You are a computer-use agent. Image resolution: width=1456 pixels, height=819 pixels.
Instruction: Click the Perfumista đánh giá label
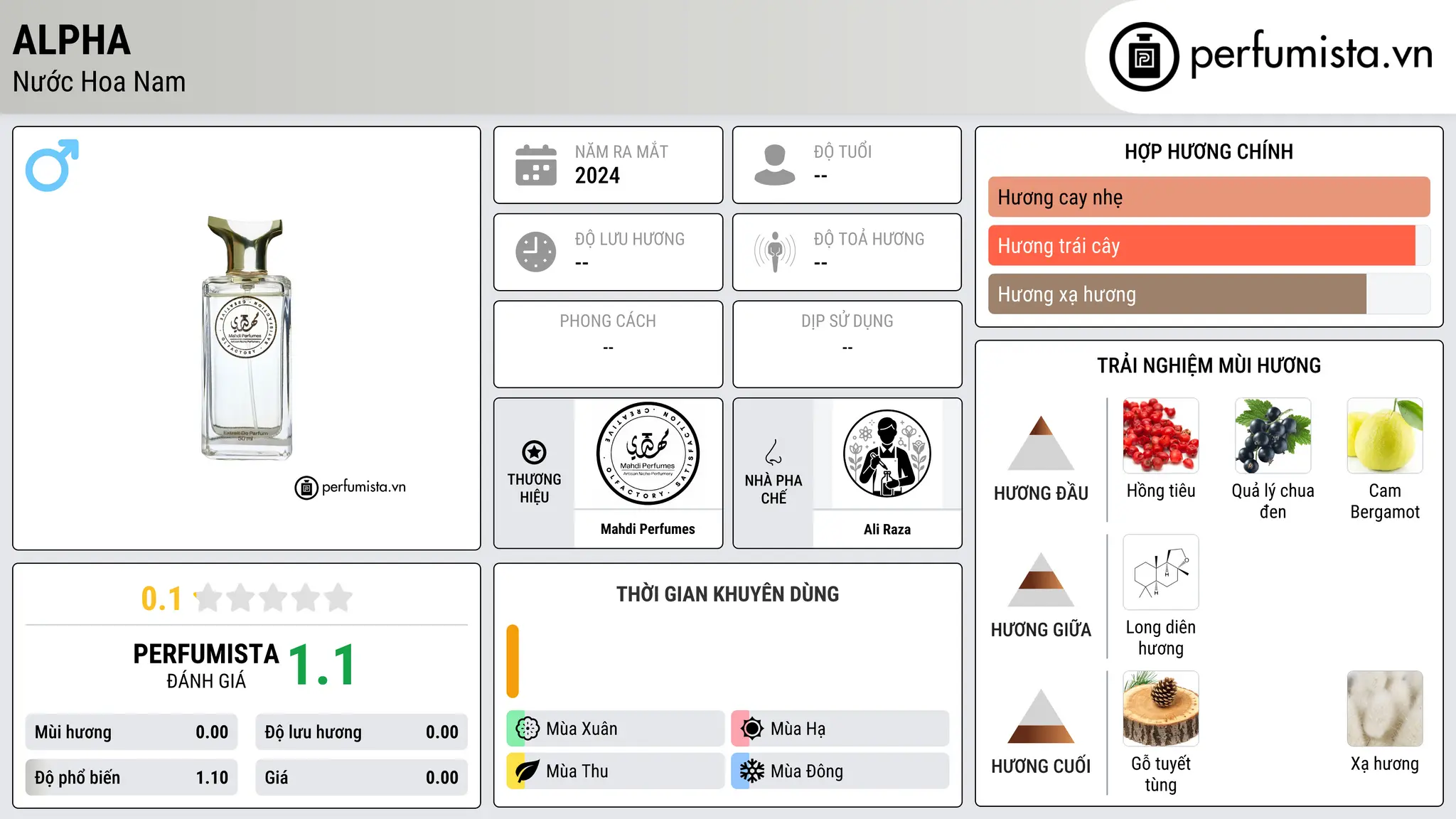coord(206,665)
